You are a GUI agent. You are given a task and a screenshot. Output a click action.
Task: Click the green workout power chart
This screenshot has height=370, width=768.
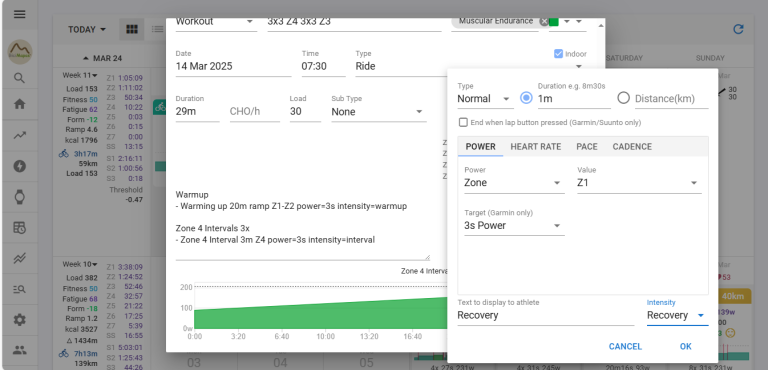click(x=321, y=314)
